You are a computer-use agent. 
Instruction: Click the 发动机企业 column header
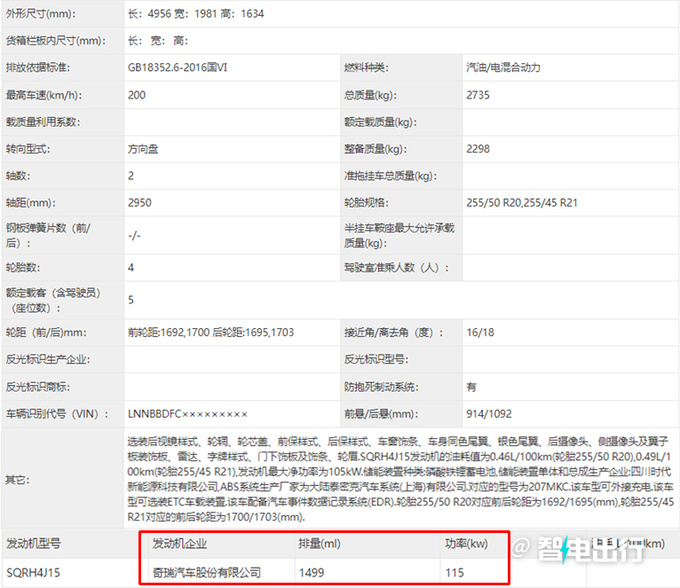[180, 544]
